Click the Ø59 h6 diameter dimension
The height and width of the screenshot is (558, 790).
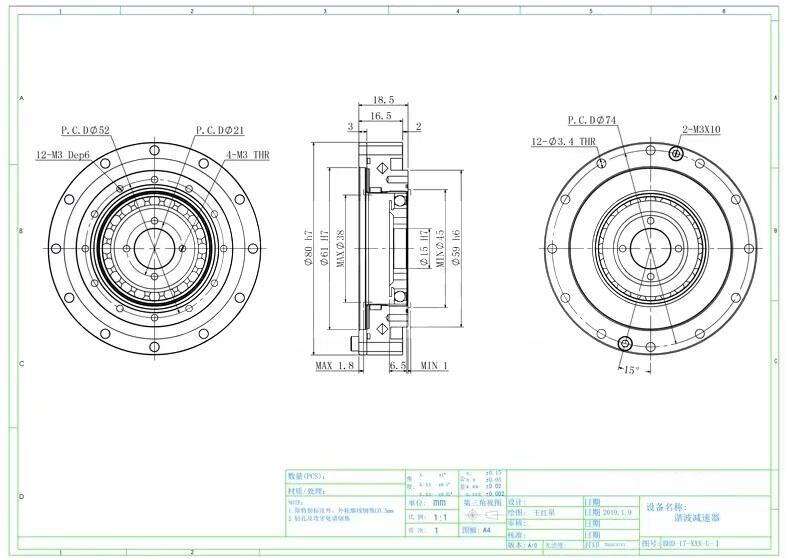tap(456, 246)
